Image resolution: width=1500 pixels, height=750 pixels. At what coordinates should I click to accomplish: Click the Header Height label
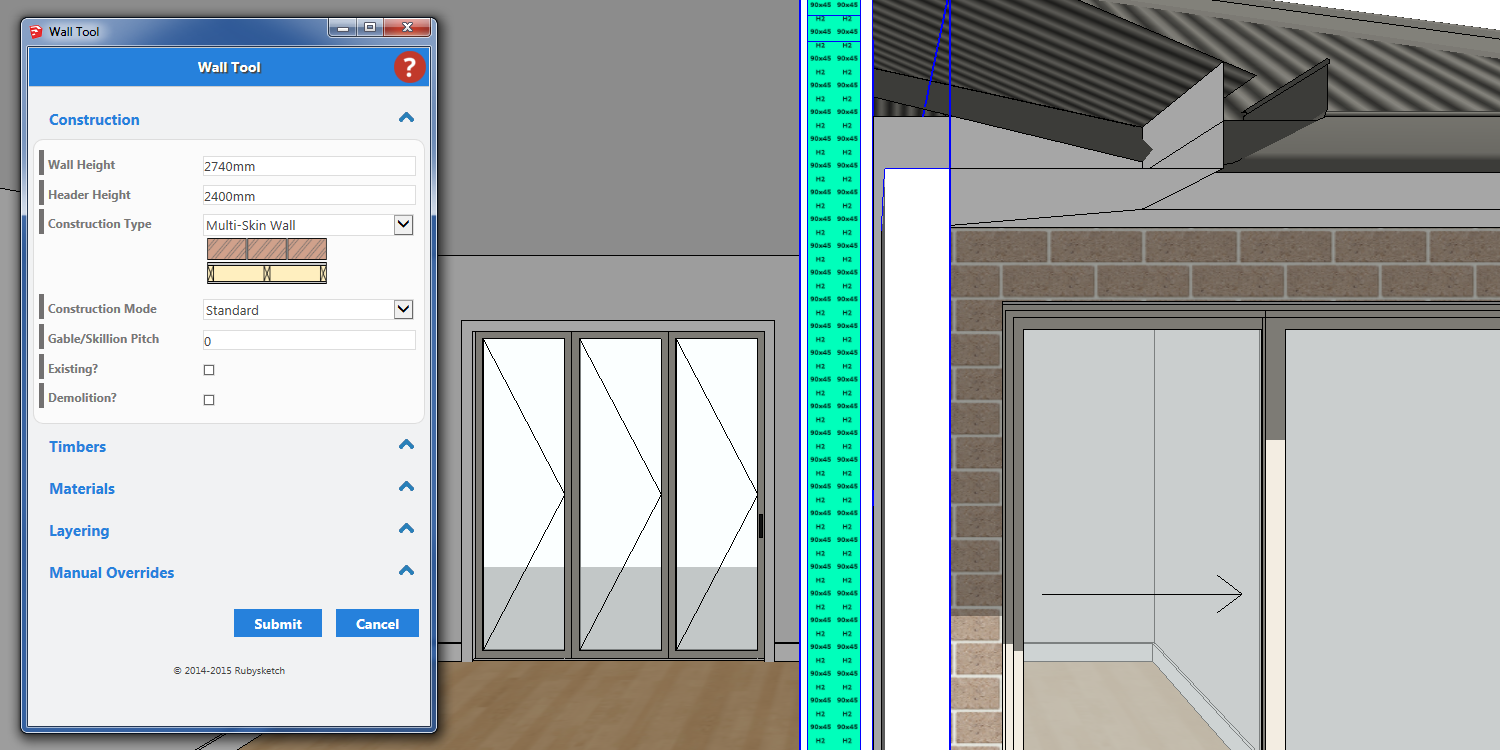coord(90,195)
